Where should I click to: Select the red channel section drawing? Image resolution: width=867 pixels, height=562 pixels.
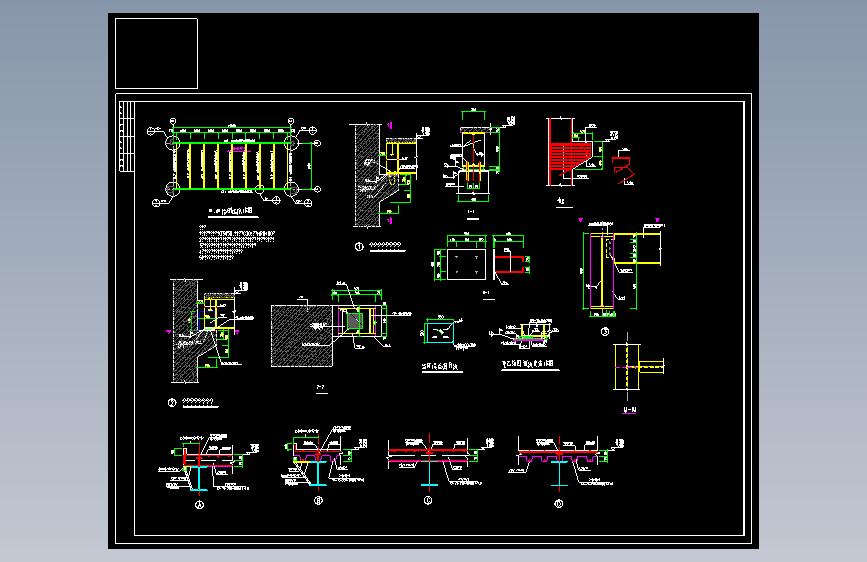tap(510, 264)
